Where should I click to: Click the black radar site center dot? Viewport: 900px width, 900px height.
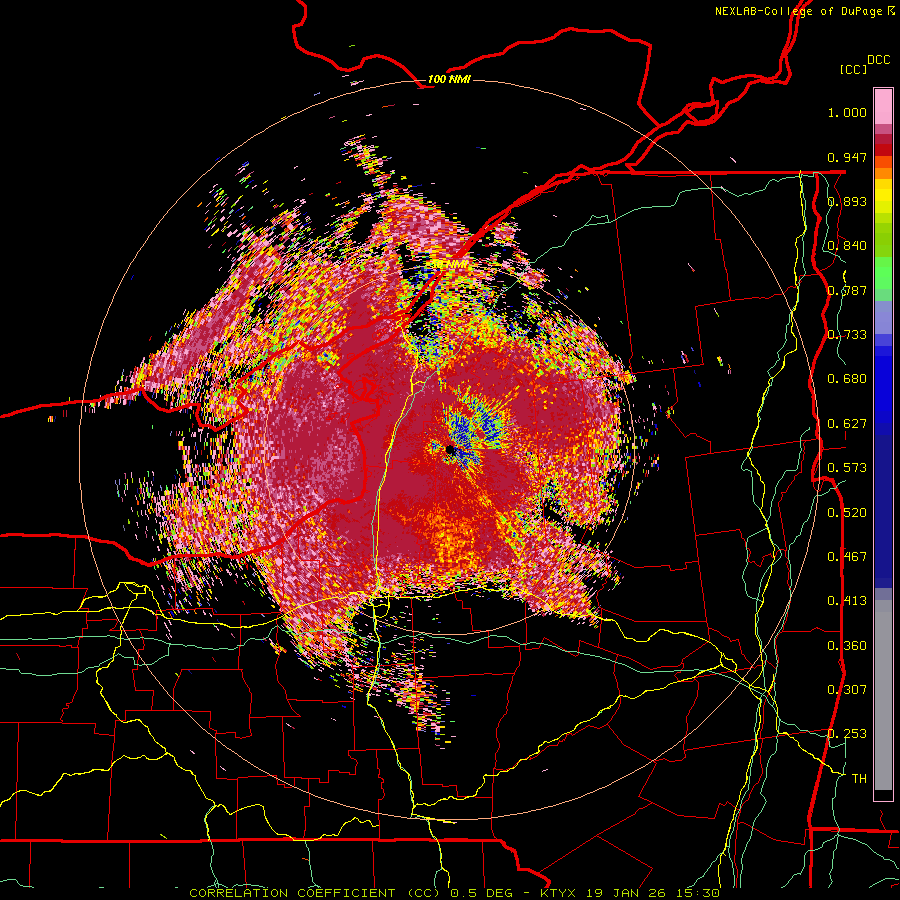tap(451, 450)
